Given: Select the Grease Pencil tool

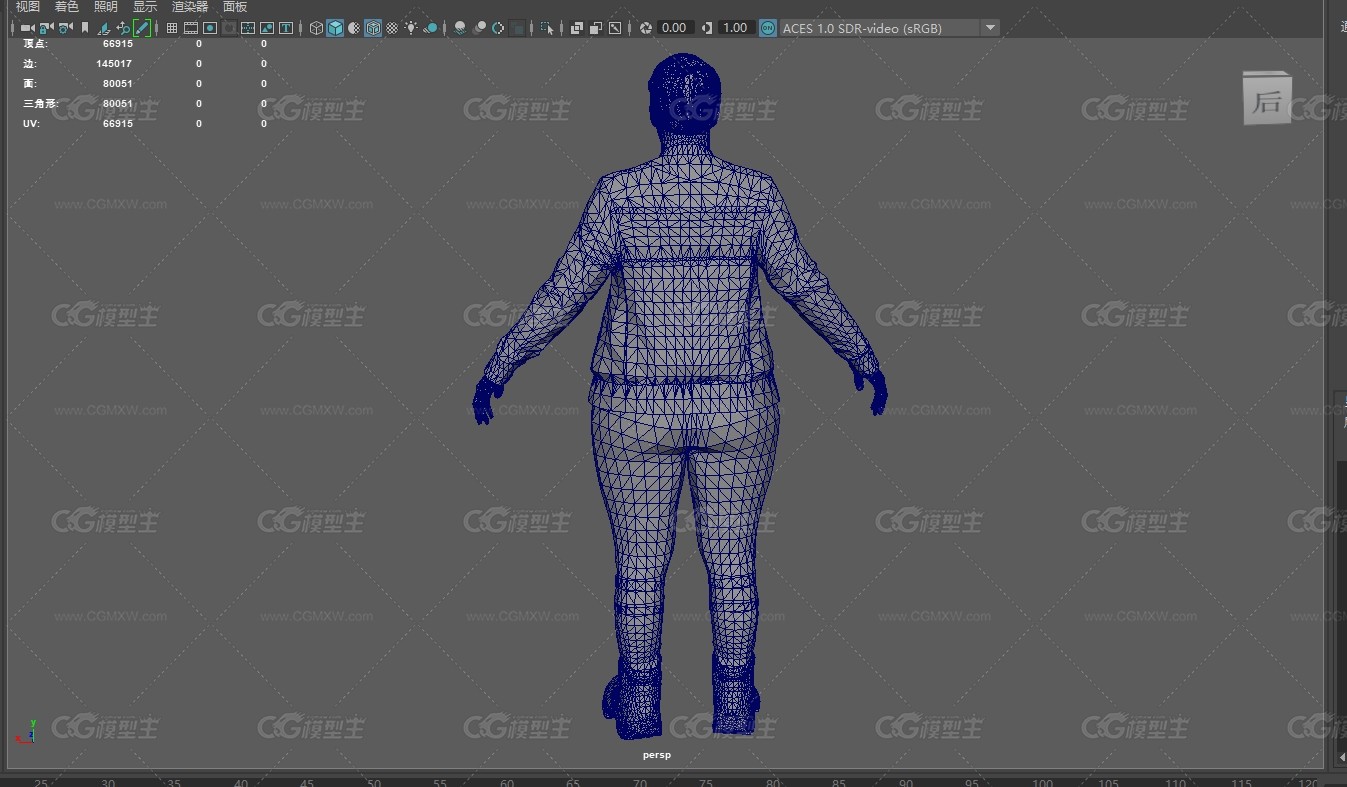Looking at the screenshot, I should point(142,28).
